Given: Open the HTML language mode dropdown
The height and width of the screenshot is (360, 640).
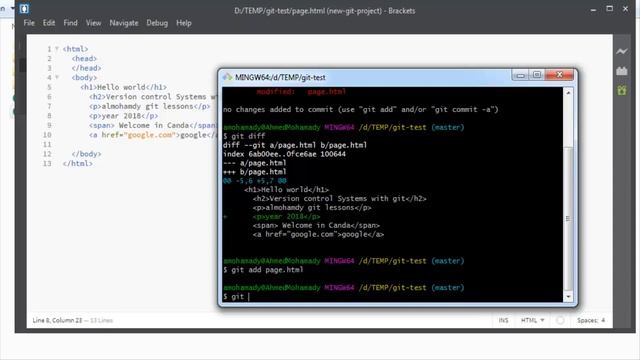Looking at the screenshot, I should [x=532, y=320].
